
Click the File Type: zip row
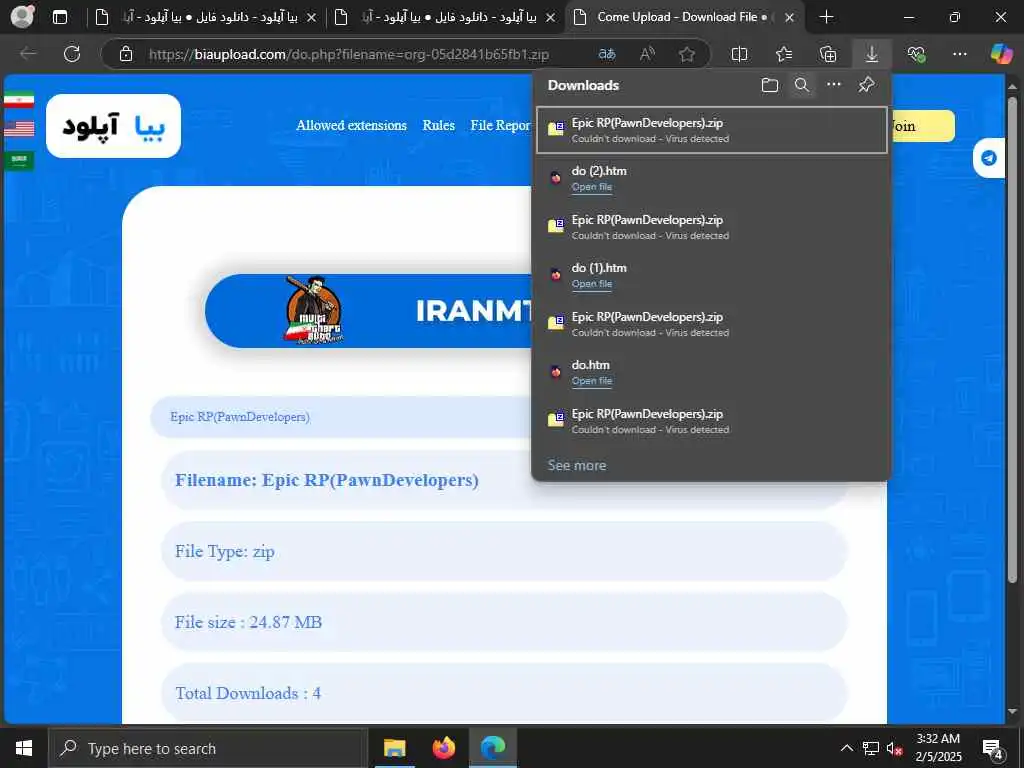coord(504,551)
